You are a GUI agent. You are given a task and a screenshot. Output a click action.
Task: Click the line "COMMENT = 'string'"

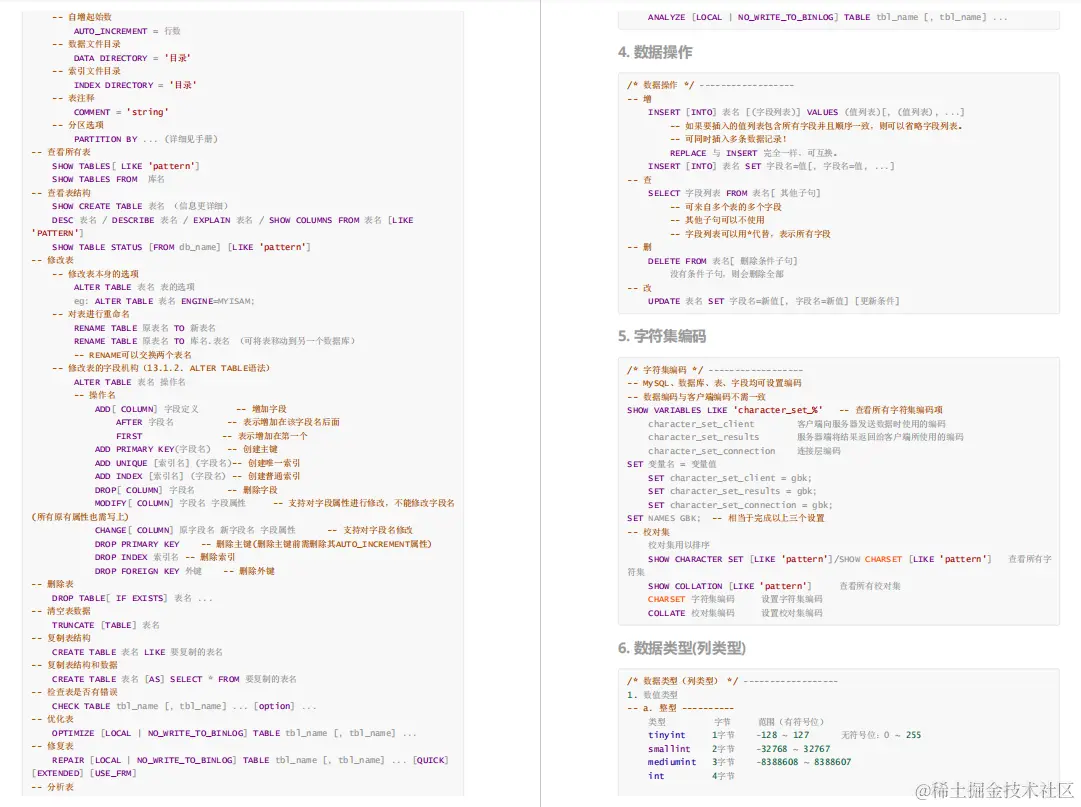(x=121, y=112)
